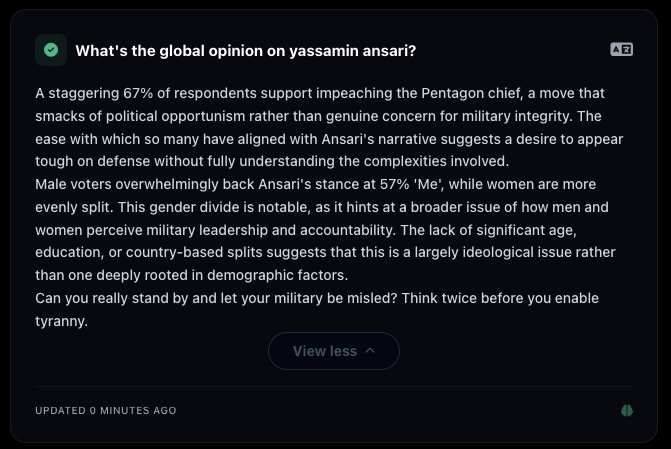671x449 pixels.
Task: Click the "Updated 0 minutes ago" timestamp
Action: pyautogui.click(x=106, y=411)
